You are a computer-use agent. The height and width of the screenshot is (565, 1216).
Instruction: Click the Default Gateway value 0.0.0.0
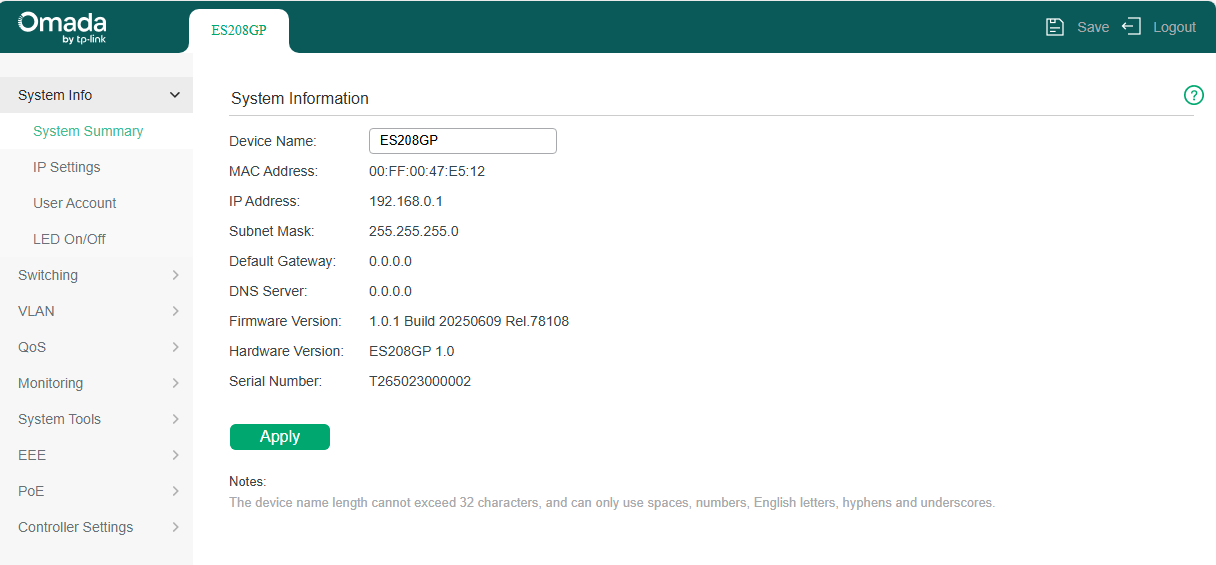click(x=390, y=261)
